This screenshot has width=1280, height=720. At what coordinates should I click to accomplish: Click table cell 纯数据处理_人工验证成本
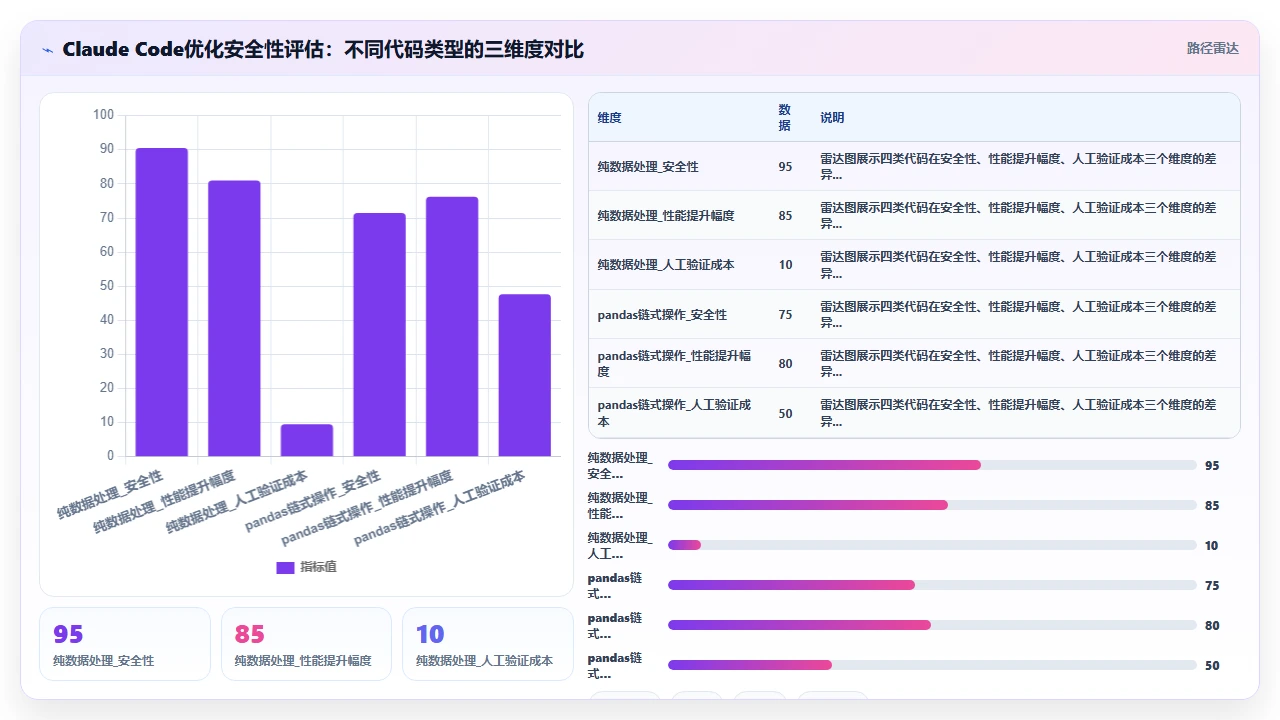click(x=666, y=265)
